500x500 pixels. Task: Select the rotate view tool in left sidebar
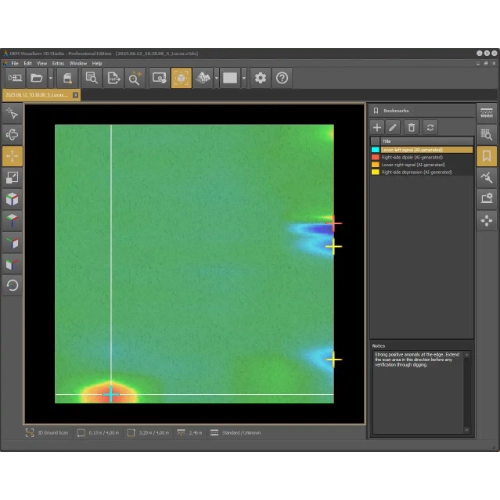click(12, 135)
